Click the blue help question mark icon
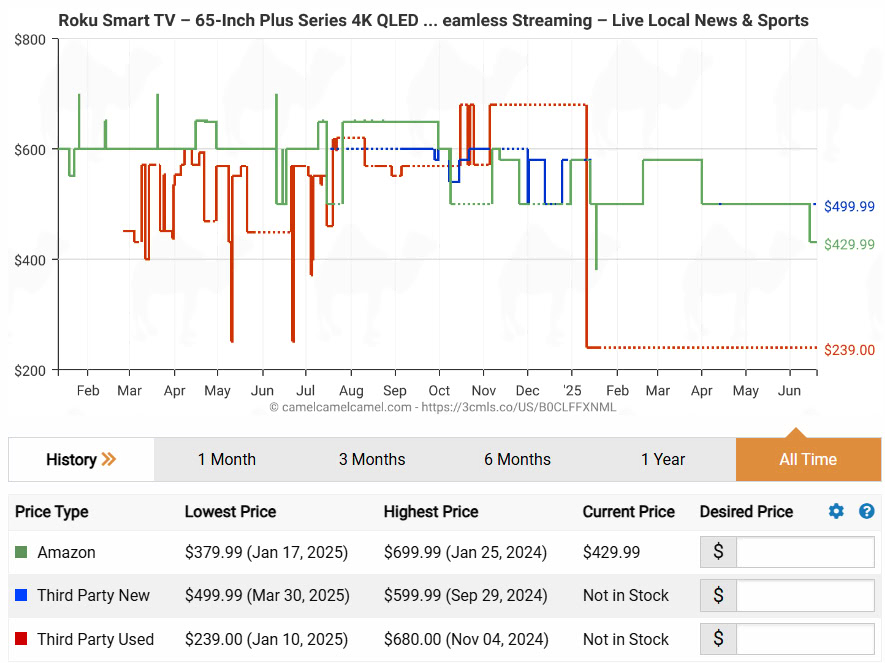885x663 pixels. (866, 511)
